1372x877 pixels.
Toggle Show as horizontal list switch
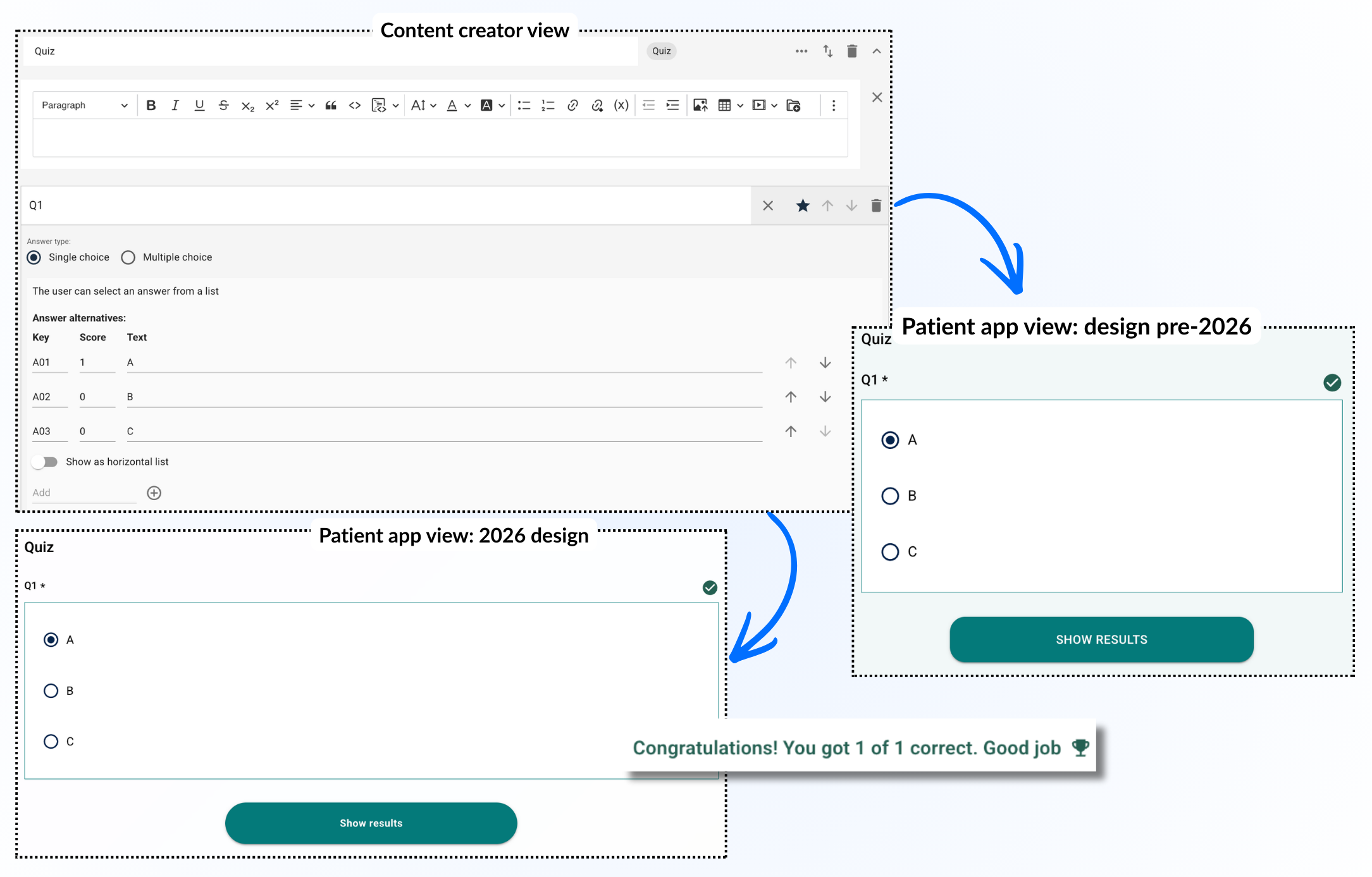click(45, 462)
